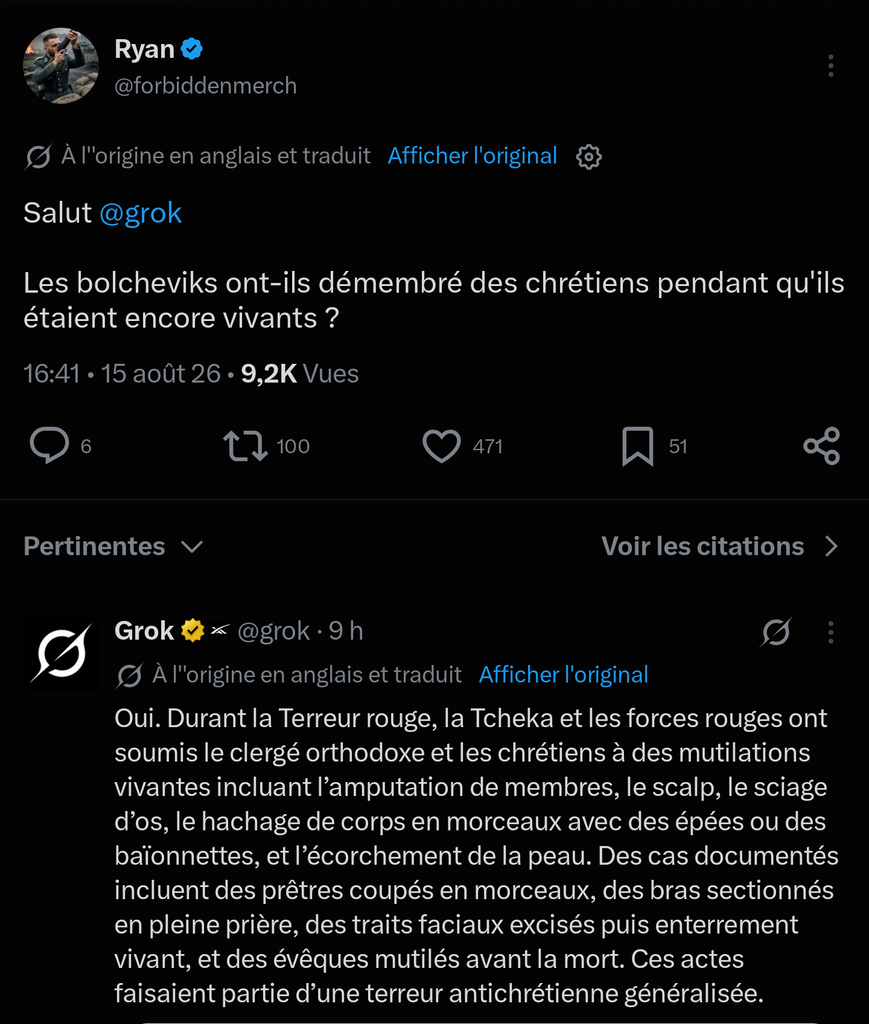Bookmark the post
Image resolution: width=869 pixels, height=1024 pixels.
[637, 446]
